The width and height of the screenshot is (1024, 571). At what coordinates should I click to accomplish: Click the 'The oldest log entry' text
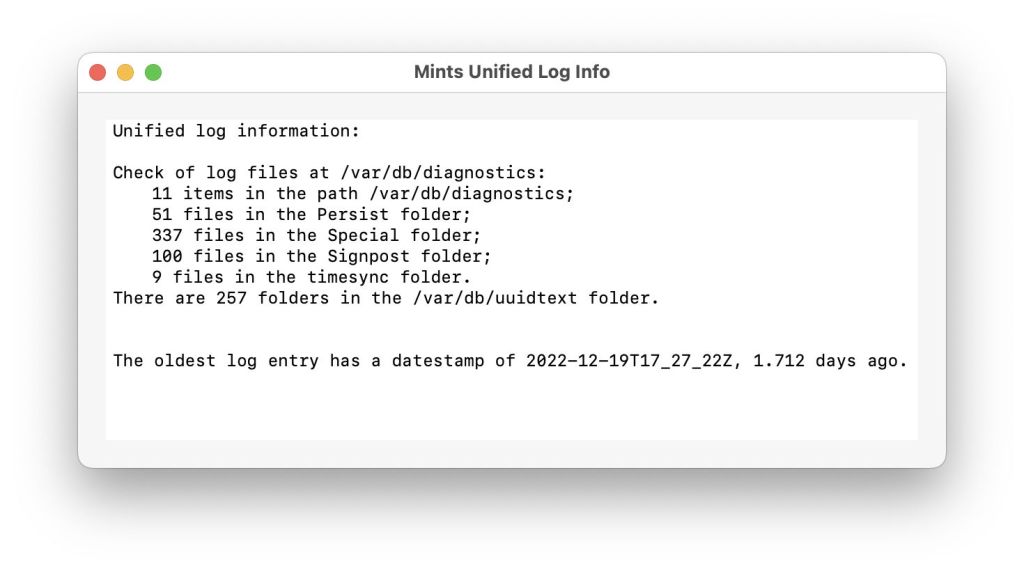pyautogui.click(x=215, y=361)
